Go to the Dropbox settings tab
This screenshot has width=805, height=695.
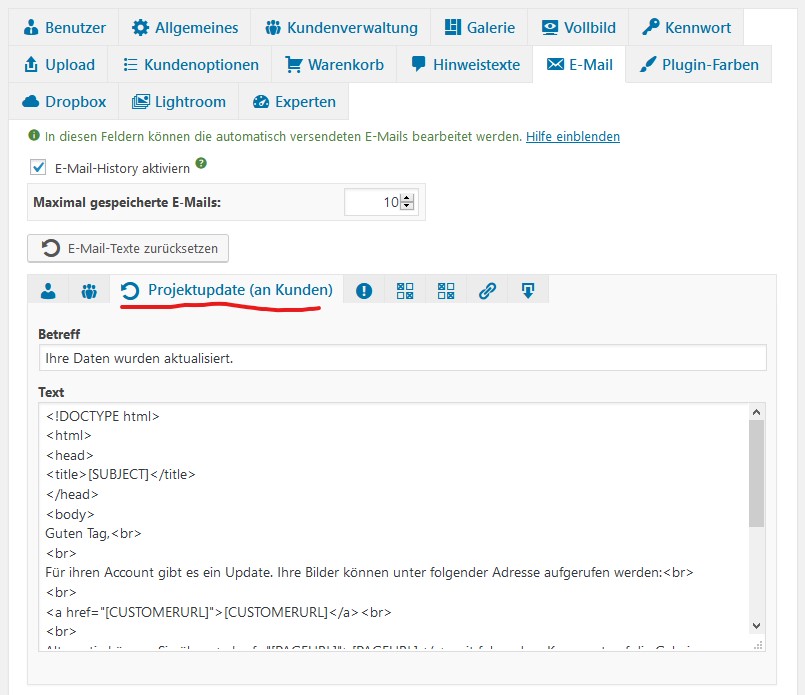tap(64, 101)
